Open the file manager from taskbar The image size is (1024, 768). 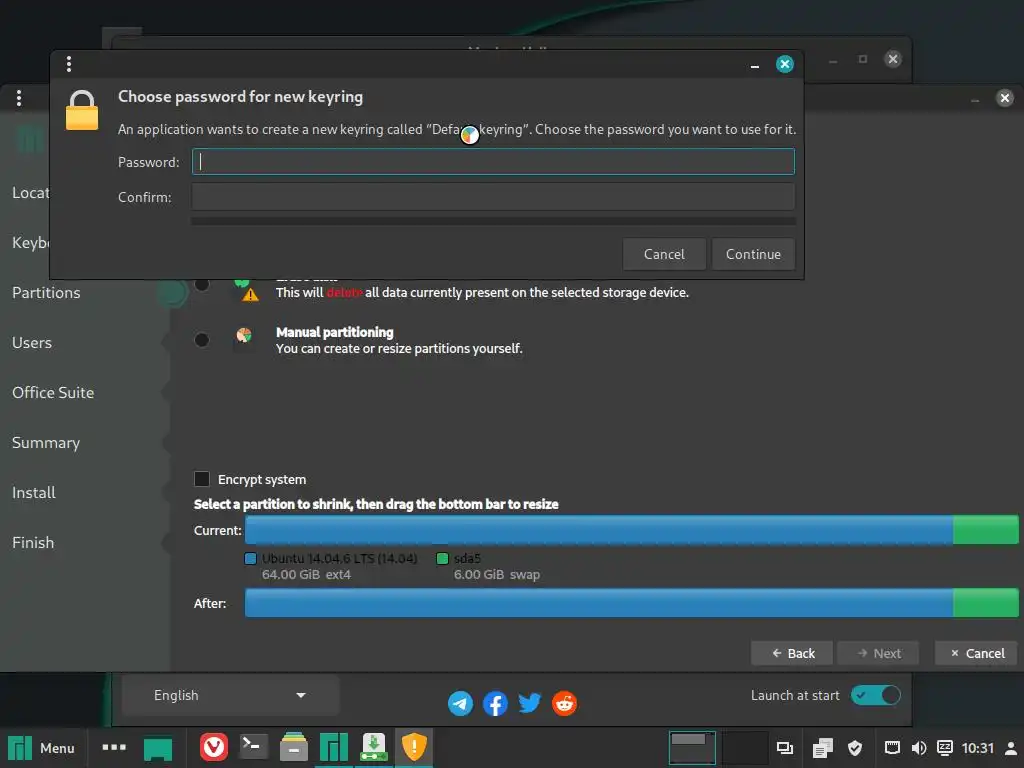[293, 747]
